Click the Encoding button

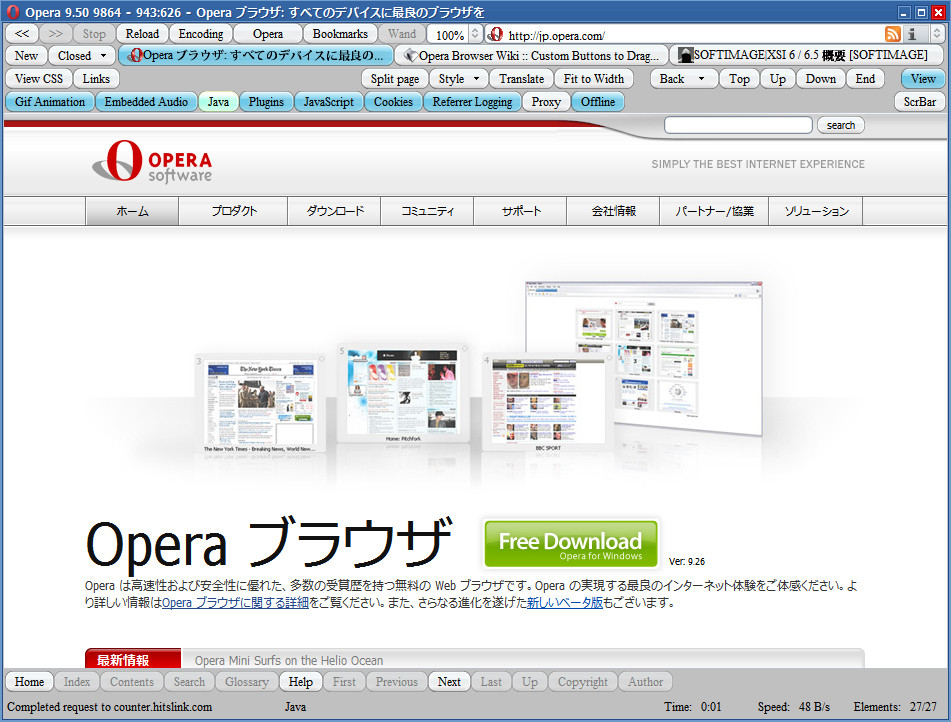201,34
